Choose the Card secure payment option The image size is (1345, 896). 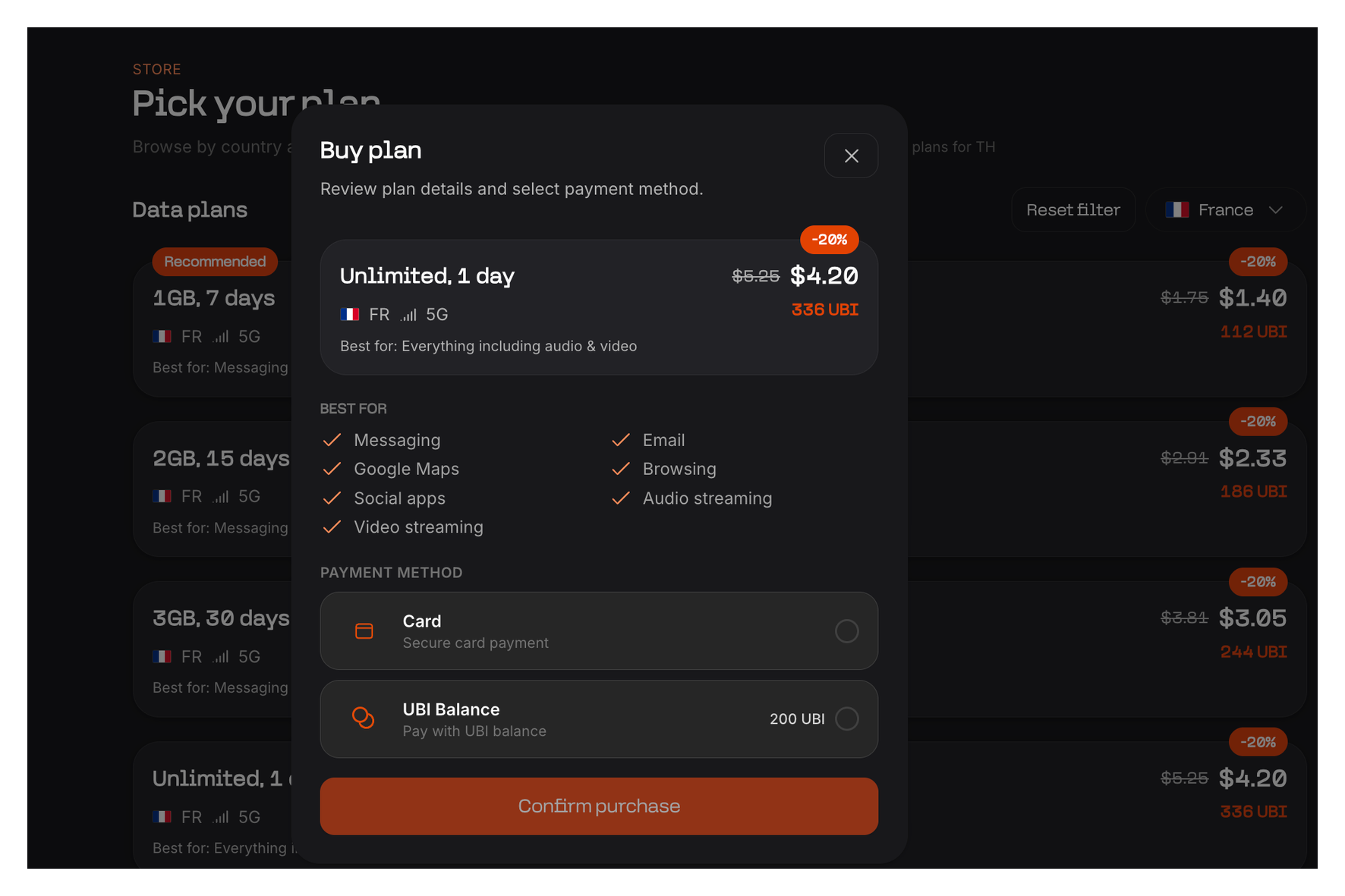598,631
